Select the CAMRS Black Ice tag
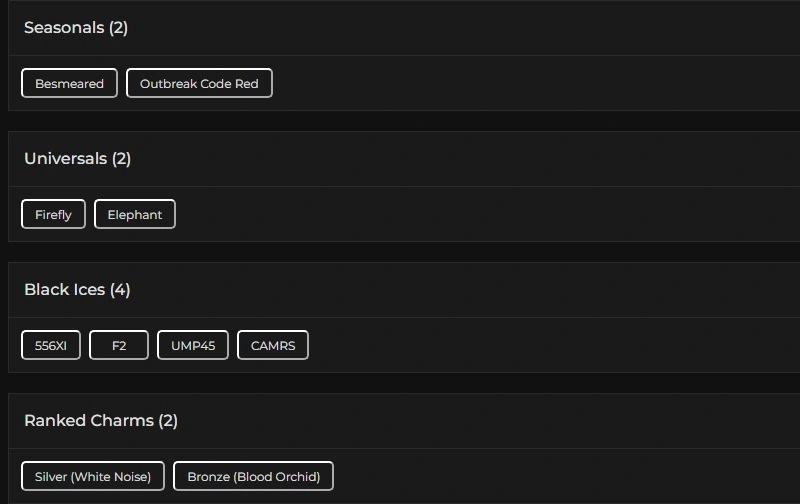The height and width of the screenshot is (504, 800). pyautogui.click(x=273, y=345)
